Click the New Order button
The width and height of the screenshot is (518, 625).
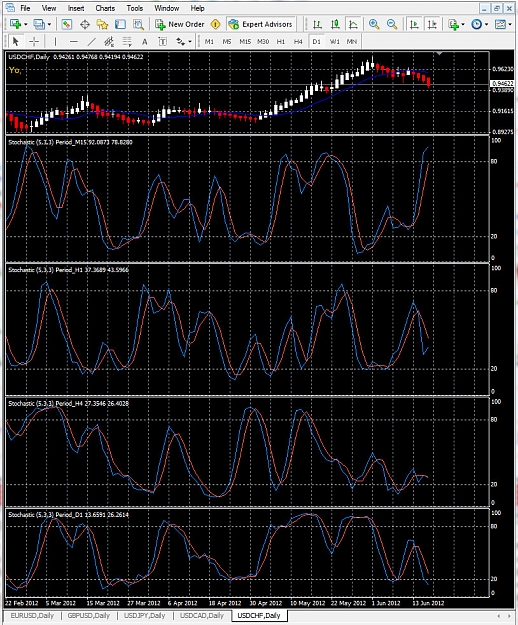180,24
